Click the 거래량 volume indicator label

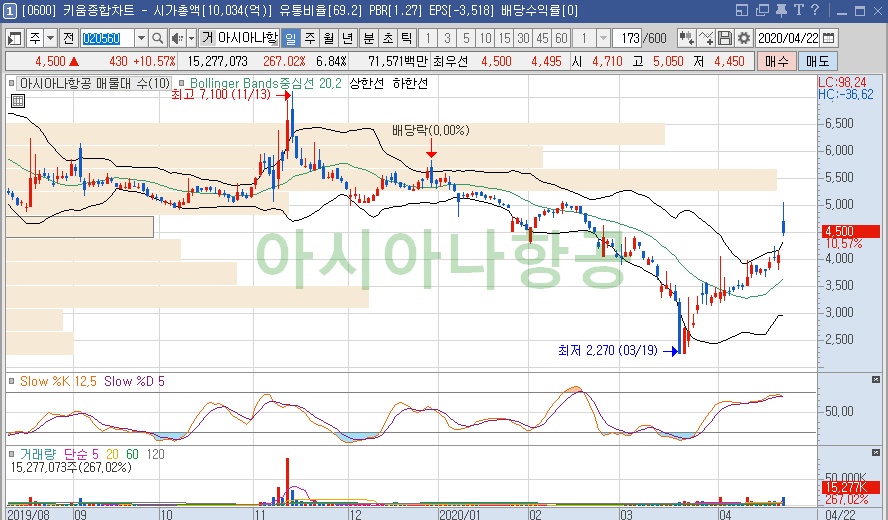tap(38, 454)
